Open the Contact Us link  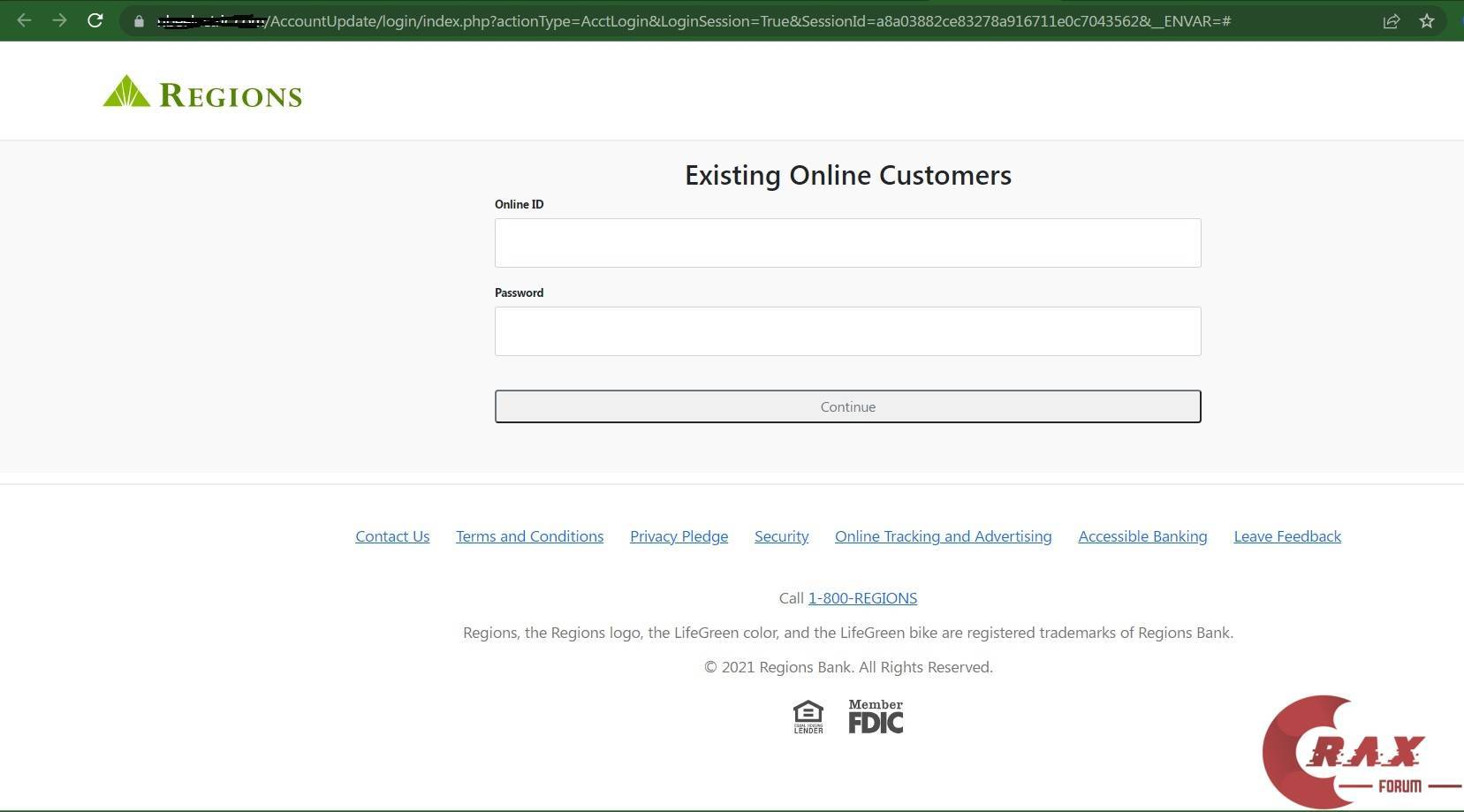(x=392, y=536)
